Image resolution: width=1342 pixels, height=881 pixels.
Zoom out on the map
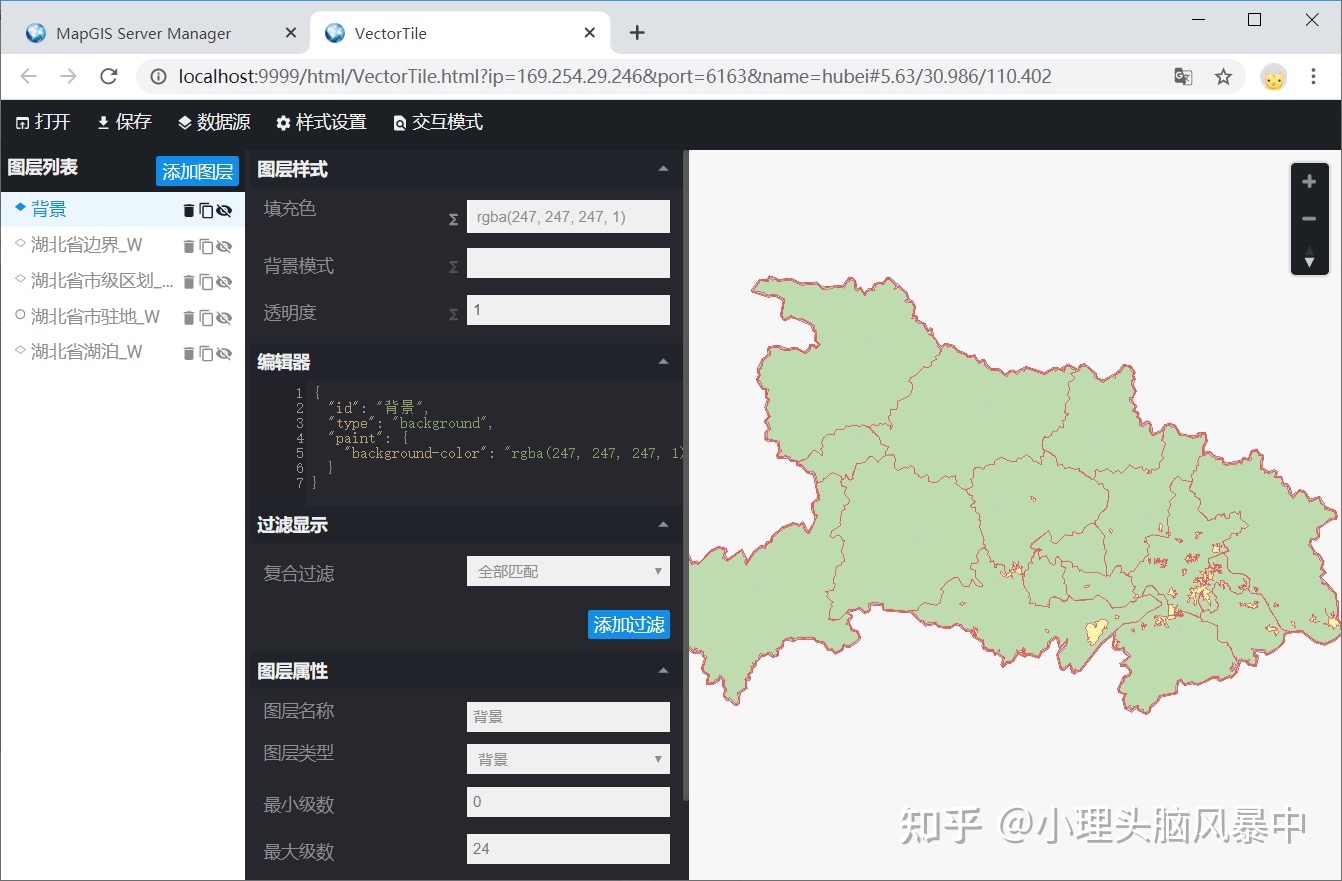pos(1309,219)
